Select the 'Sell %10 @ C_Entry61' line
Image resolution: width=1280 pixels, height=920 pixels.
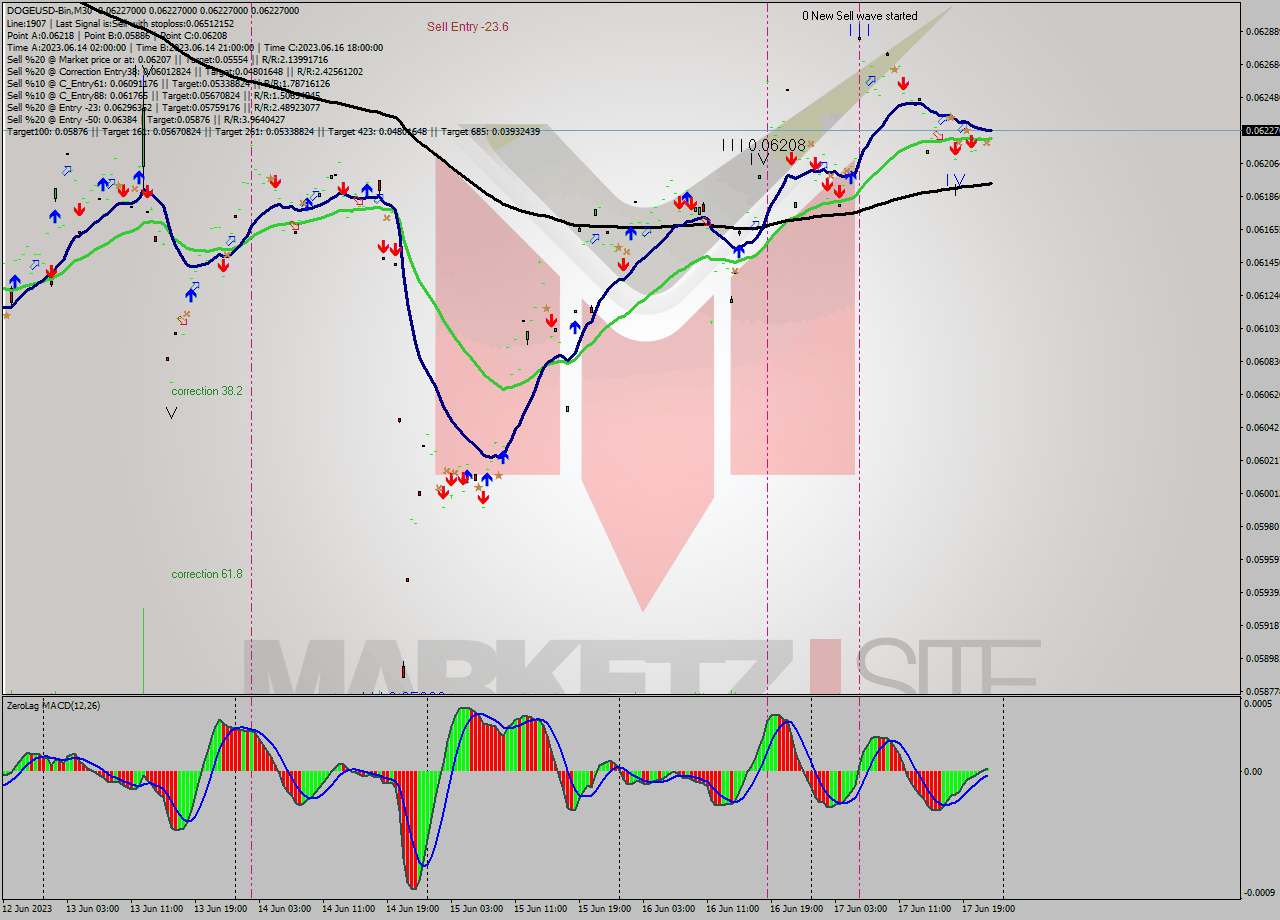tap(168, 83)
